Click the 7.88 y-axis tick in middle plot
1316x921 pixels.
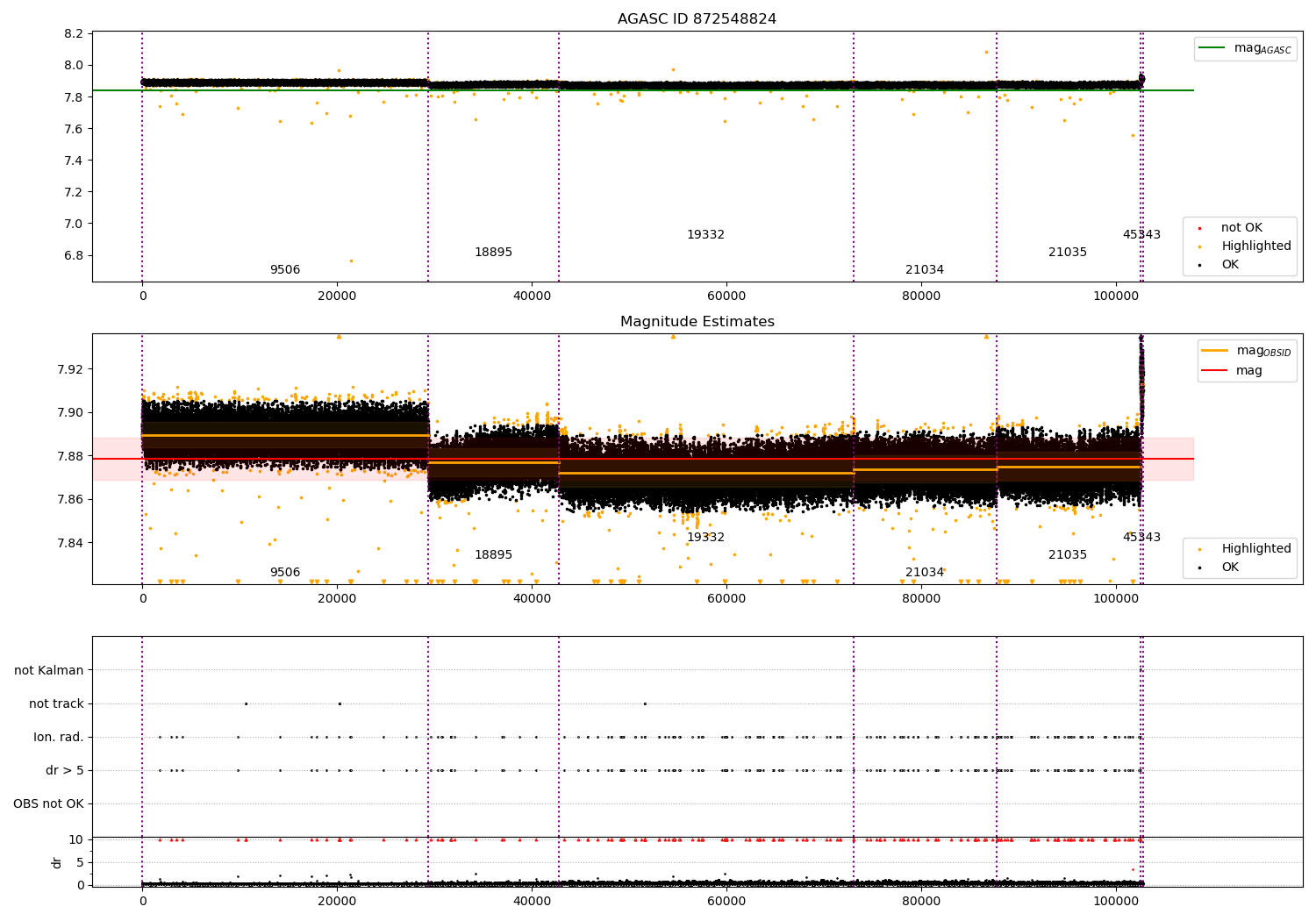71,456
